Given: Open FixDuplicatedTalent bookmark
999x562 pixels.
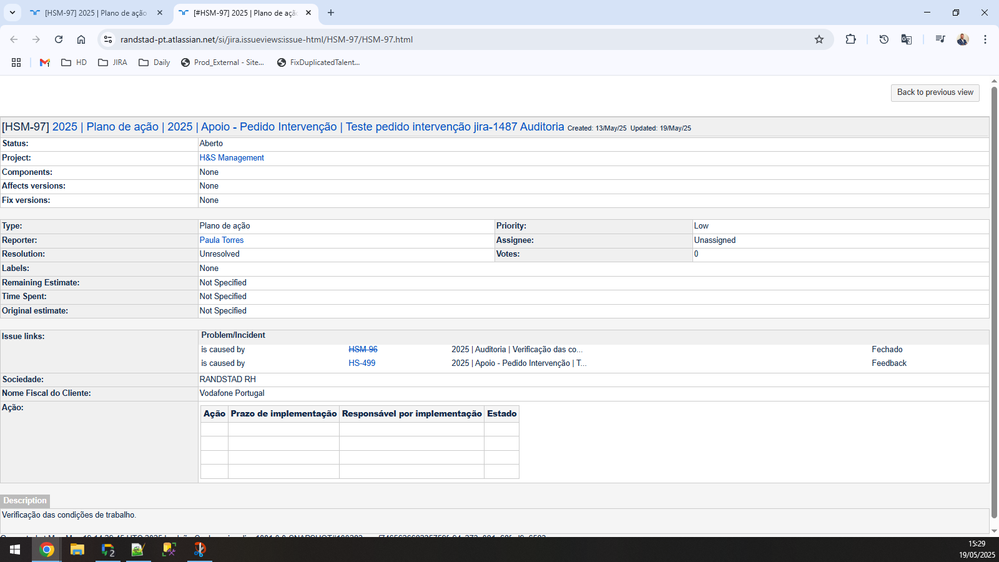Looking at the screenshot, I should [319, 62].
